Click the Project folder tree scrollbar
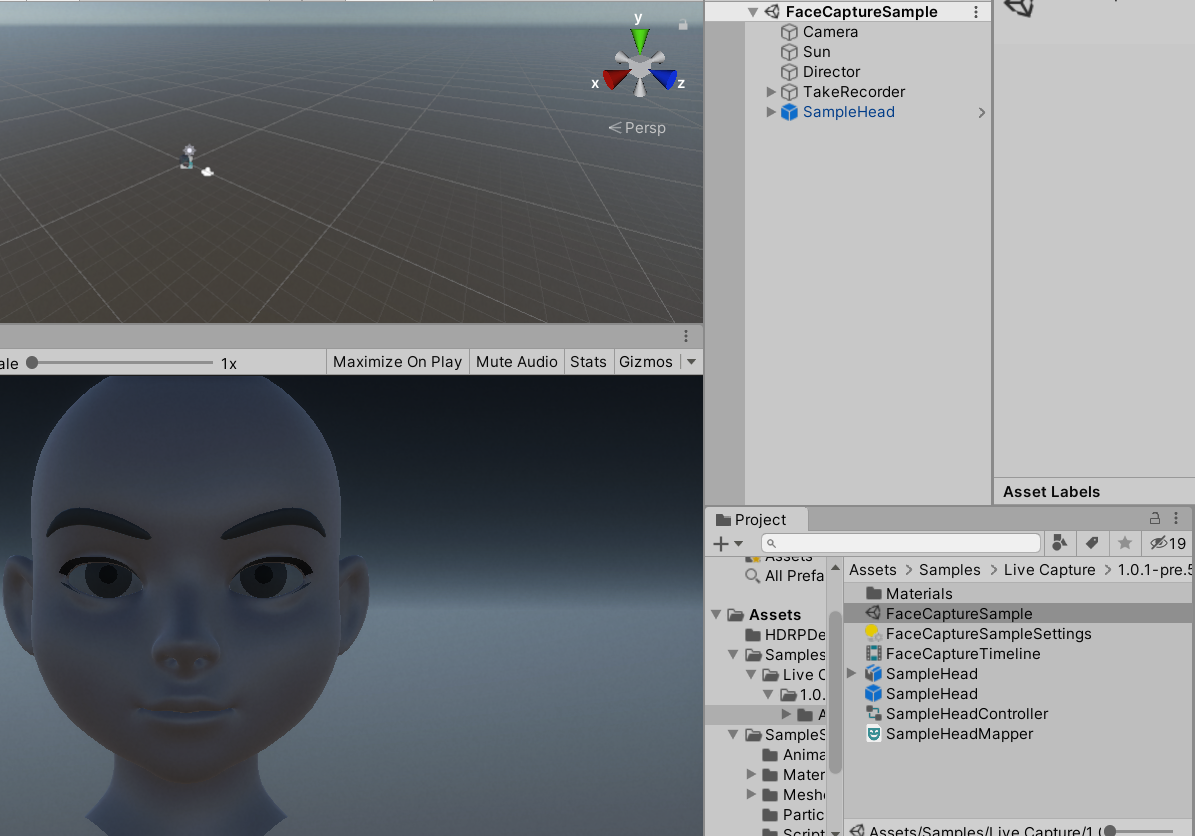Image resolution: width=1195 pixels, height=836 pixels. pyautogui.click(x=835, y=692)
